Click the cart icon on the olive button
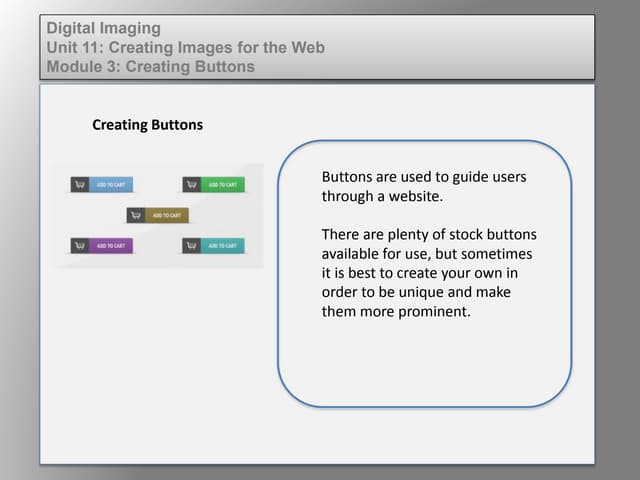640x480 pixels. point(136,215)
